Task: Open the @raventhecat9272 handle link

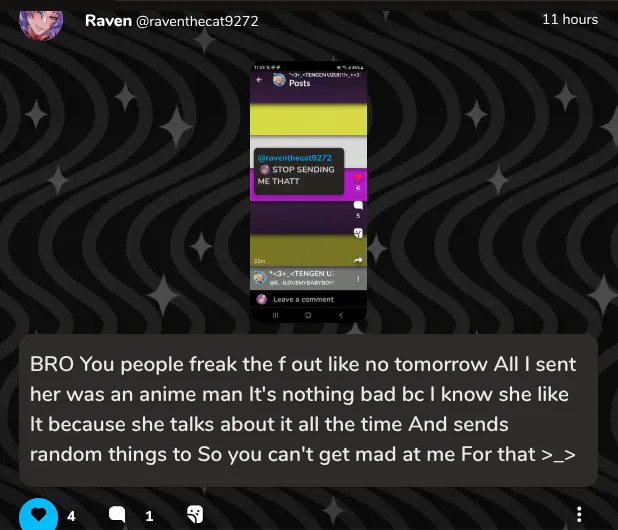Action: (197, 21)
